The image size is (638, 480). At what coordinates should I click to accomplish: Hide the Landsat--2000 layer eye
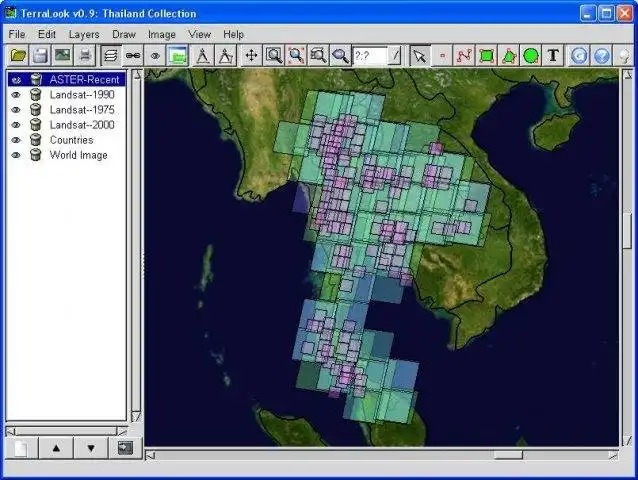pos(16,125)
